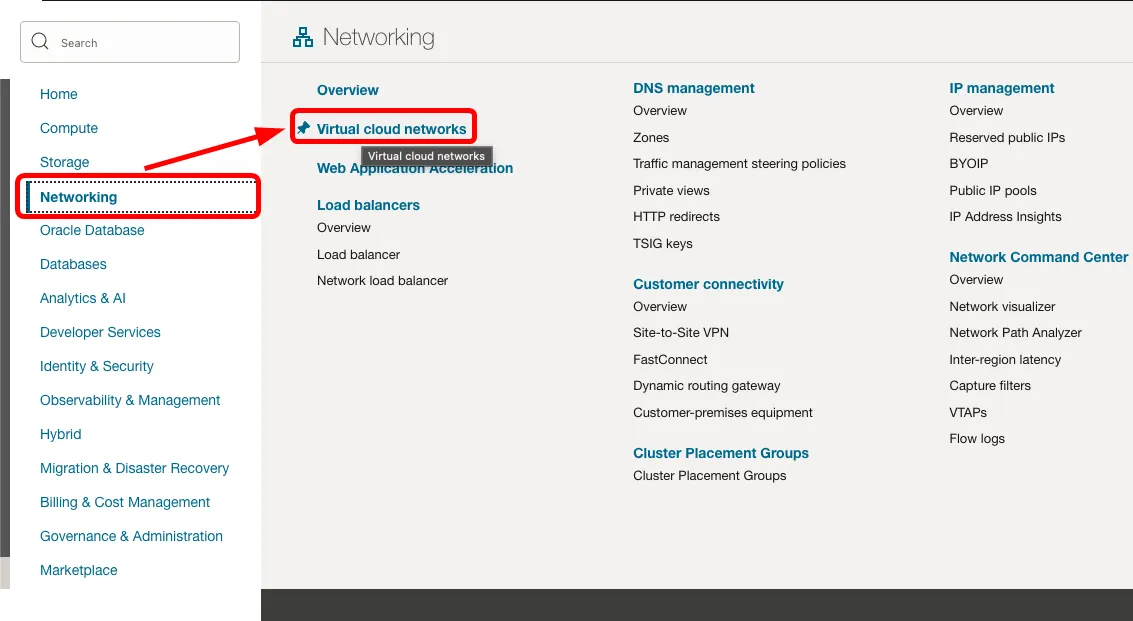Open Public IP pools

[x=993, y=190]
